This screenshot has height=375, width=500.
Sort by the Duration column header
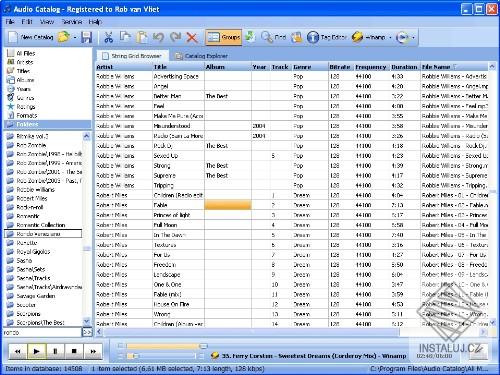pyautogui.click(x=404, y=67)
